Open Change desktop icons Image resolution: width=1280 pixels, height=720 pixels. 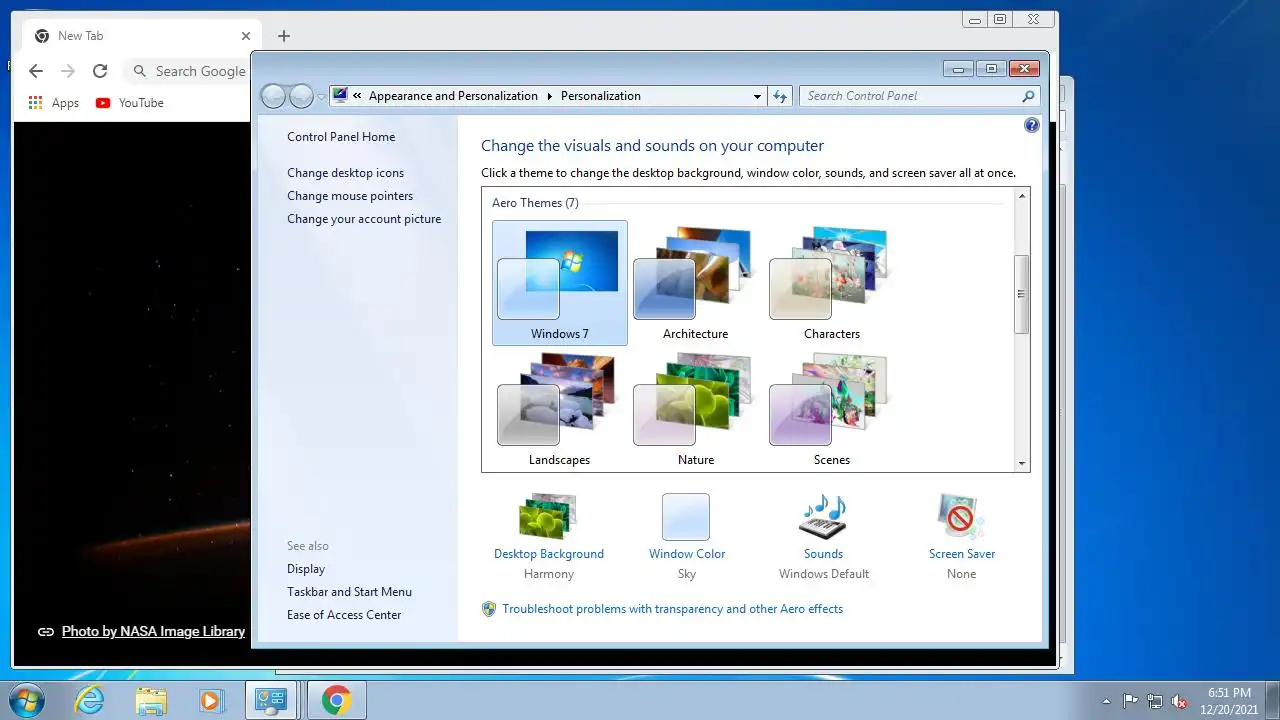345,173
